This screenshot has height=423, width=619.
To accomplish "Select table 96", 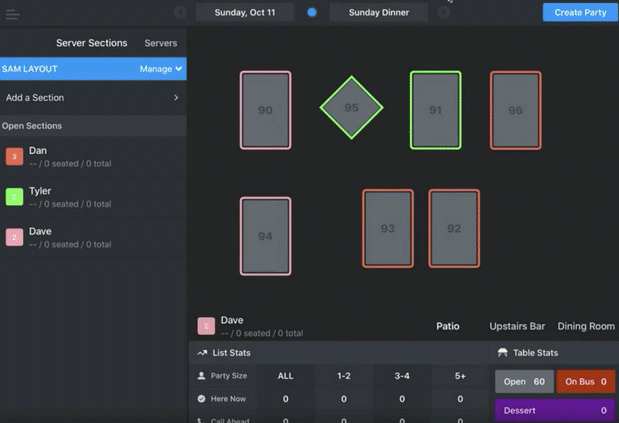I will point(516,110).
